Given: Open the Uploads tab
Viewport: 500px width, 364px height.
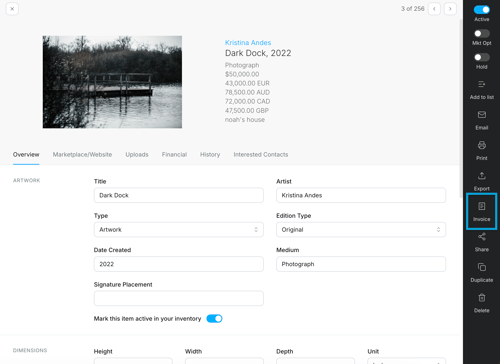Looking at the screenshot, I should 137,154.
